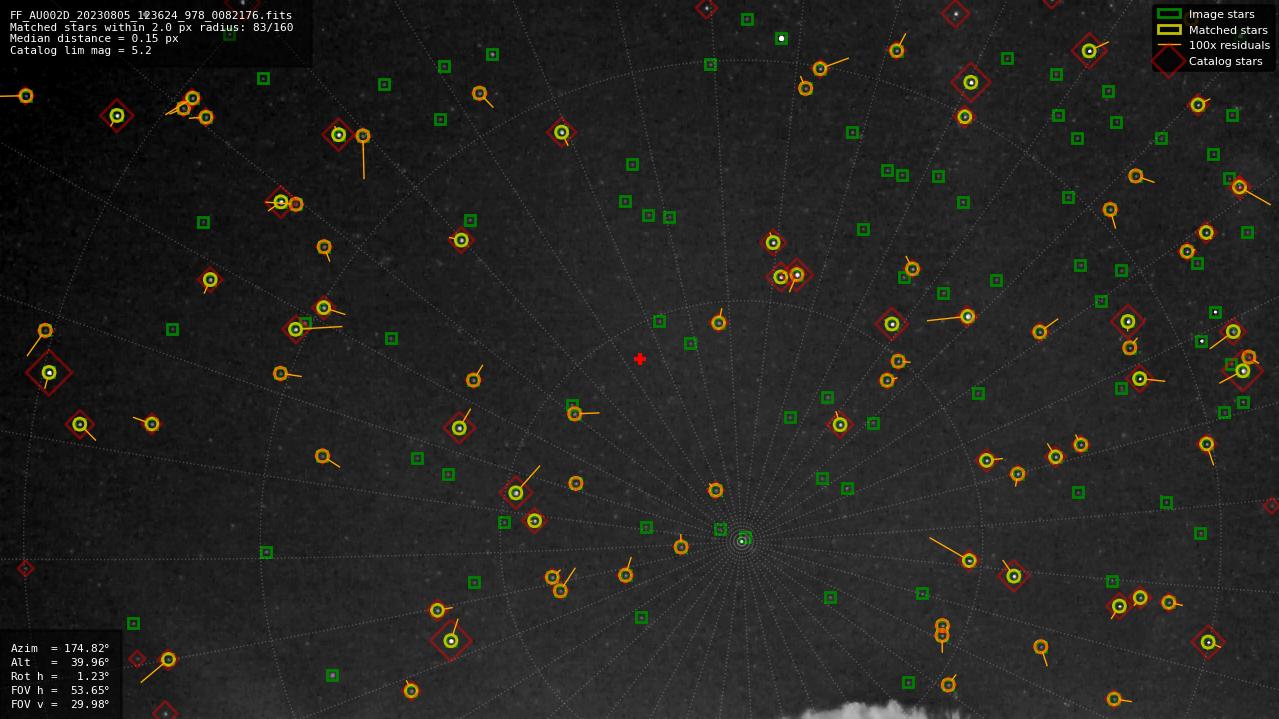Click the 'FOV h = 53.65°' value
This screenshot has width=1279, height=719.
(x=60, y=690)
